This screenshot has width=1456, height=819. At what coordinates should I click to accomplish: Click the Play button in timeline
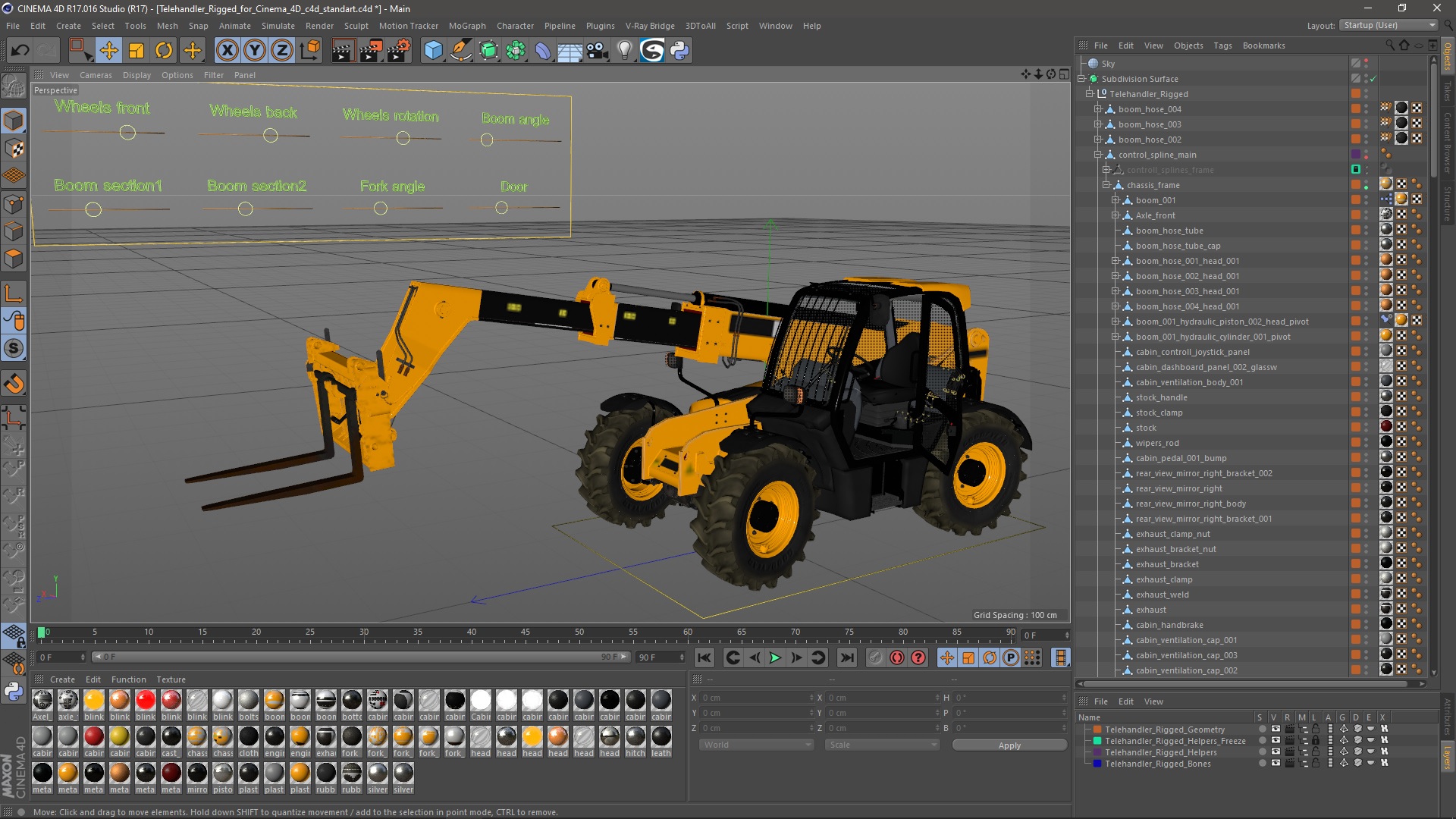[x=776, y=657]
